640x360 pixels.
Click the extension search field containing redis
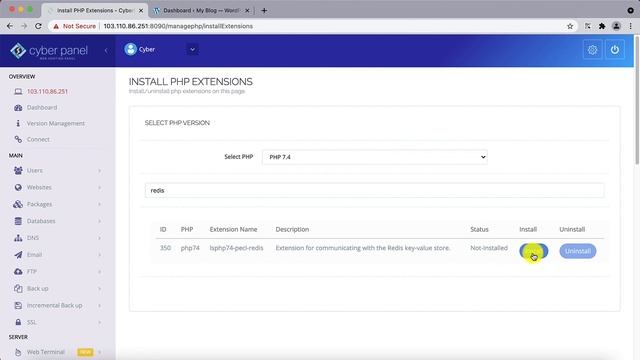[374, 191]
